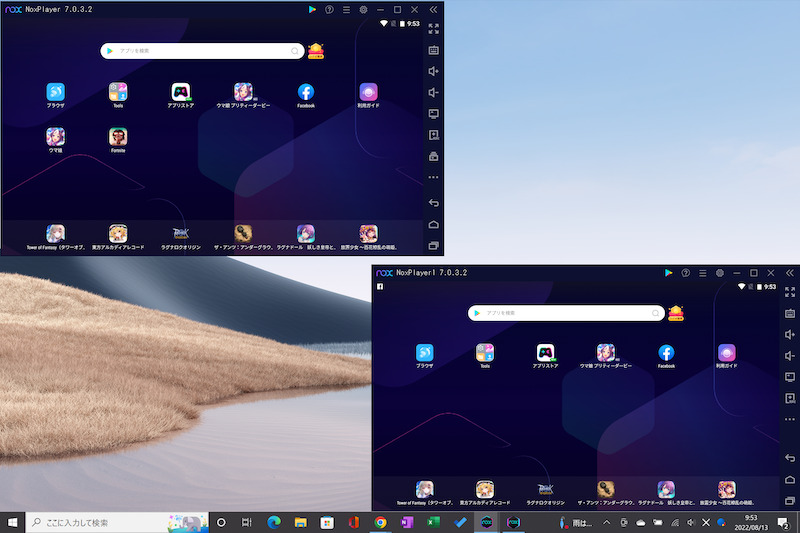This screenshot has height=533, width=800.
Task: Collapse the top NoxPlayer sidebar with double chevron
Action: click(433, 9)
